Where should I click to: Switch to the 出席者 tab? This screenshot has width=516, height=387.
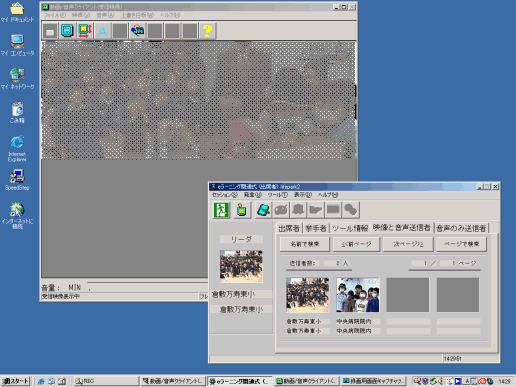click(289, 228)
